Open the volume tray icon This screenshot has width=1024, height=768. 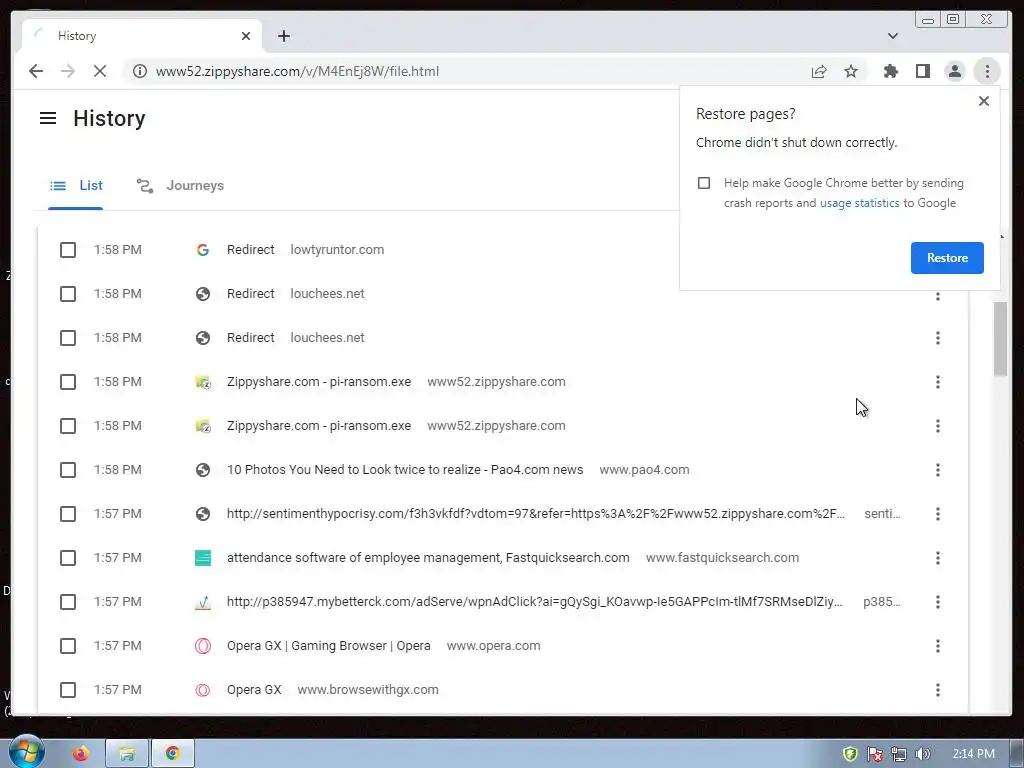pos(922,754)
